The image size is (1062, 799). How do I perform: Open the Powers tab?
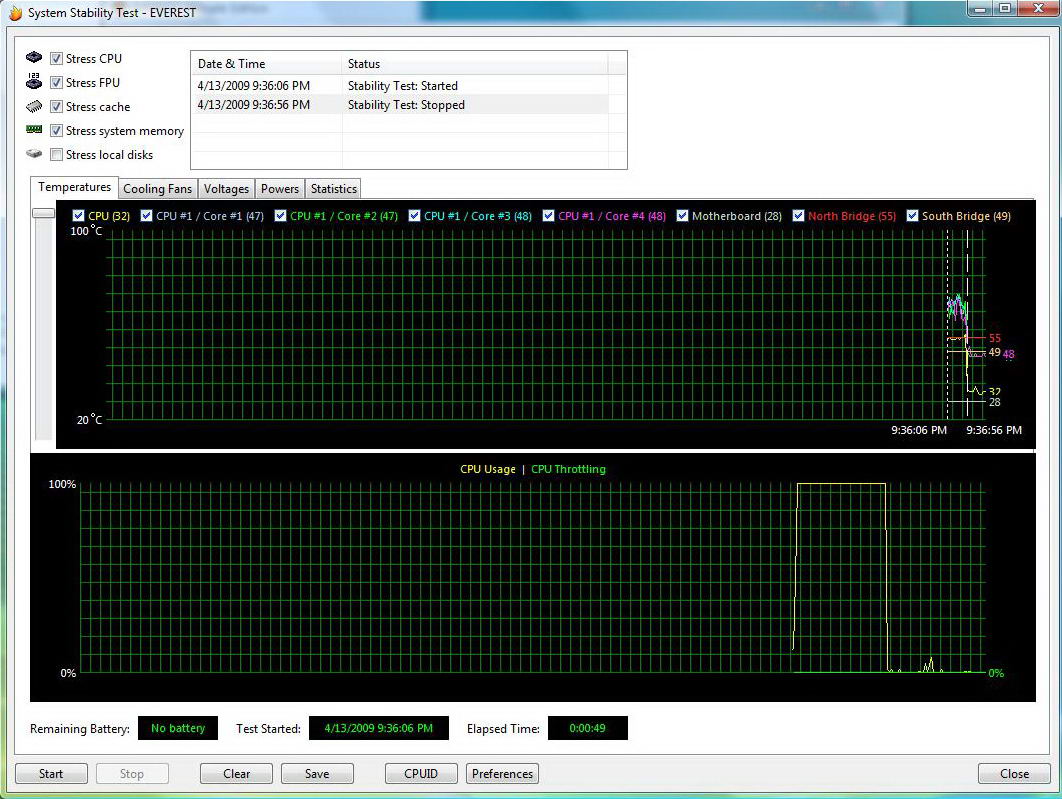pos(280,189)
